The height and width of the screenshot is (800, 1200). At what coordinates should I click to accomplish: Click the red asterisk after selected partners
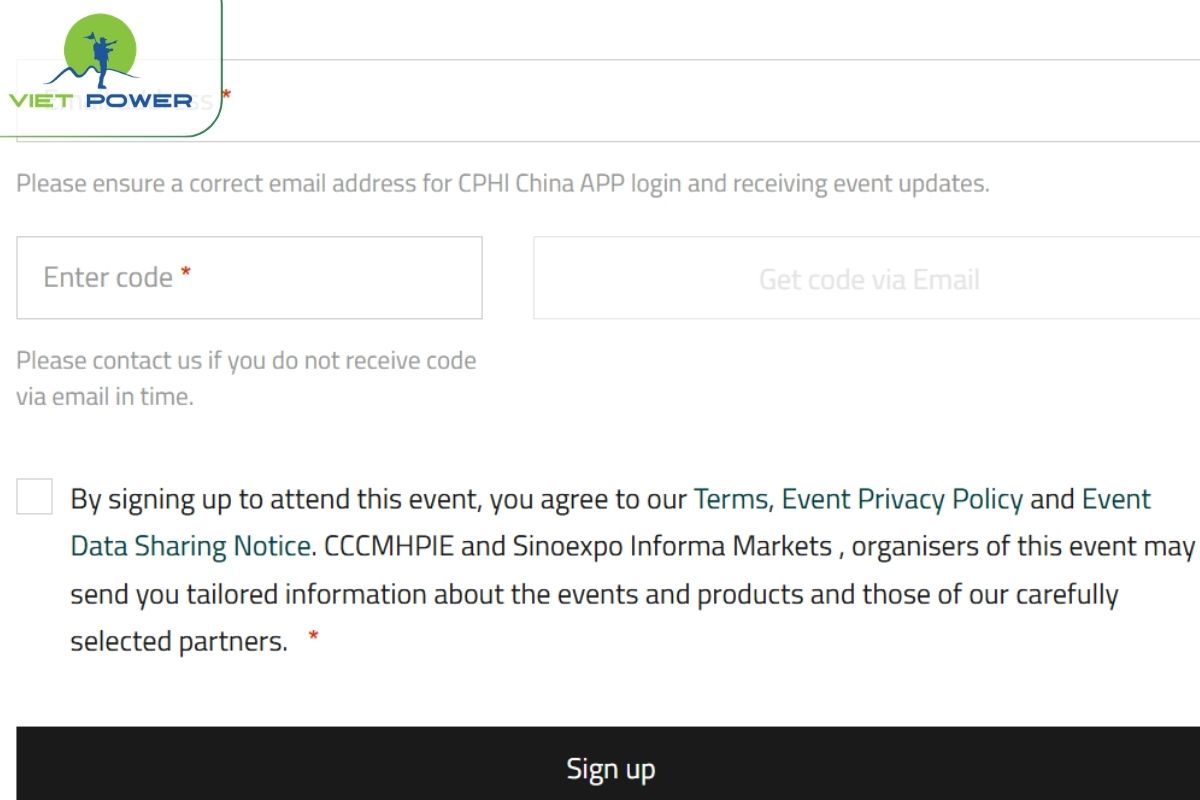point(314,637)
